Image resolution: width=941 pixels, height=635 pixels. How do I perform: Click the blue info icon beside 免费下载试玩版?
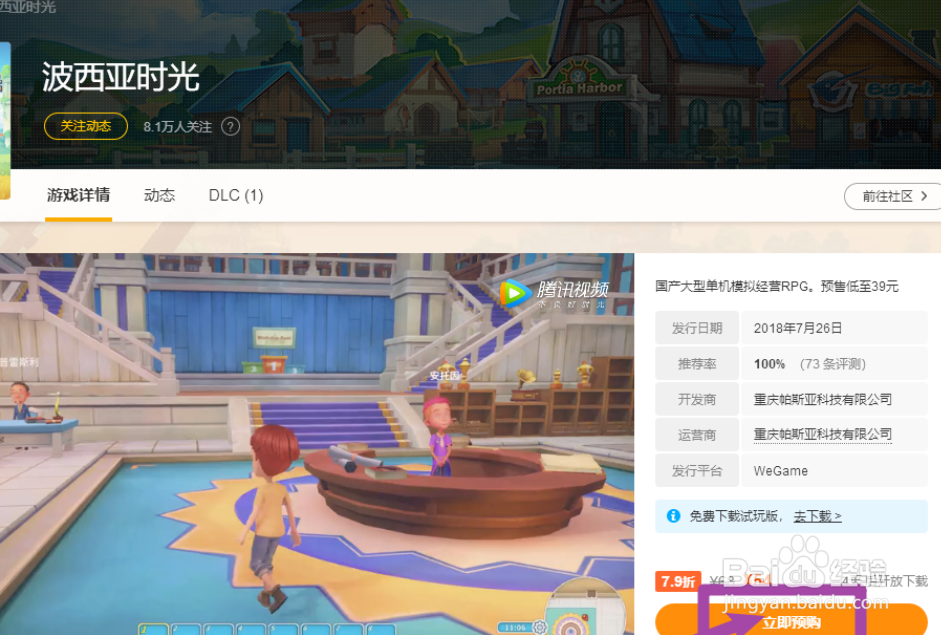(673, 516)
